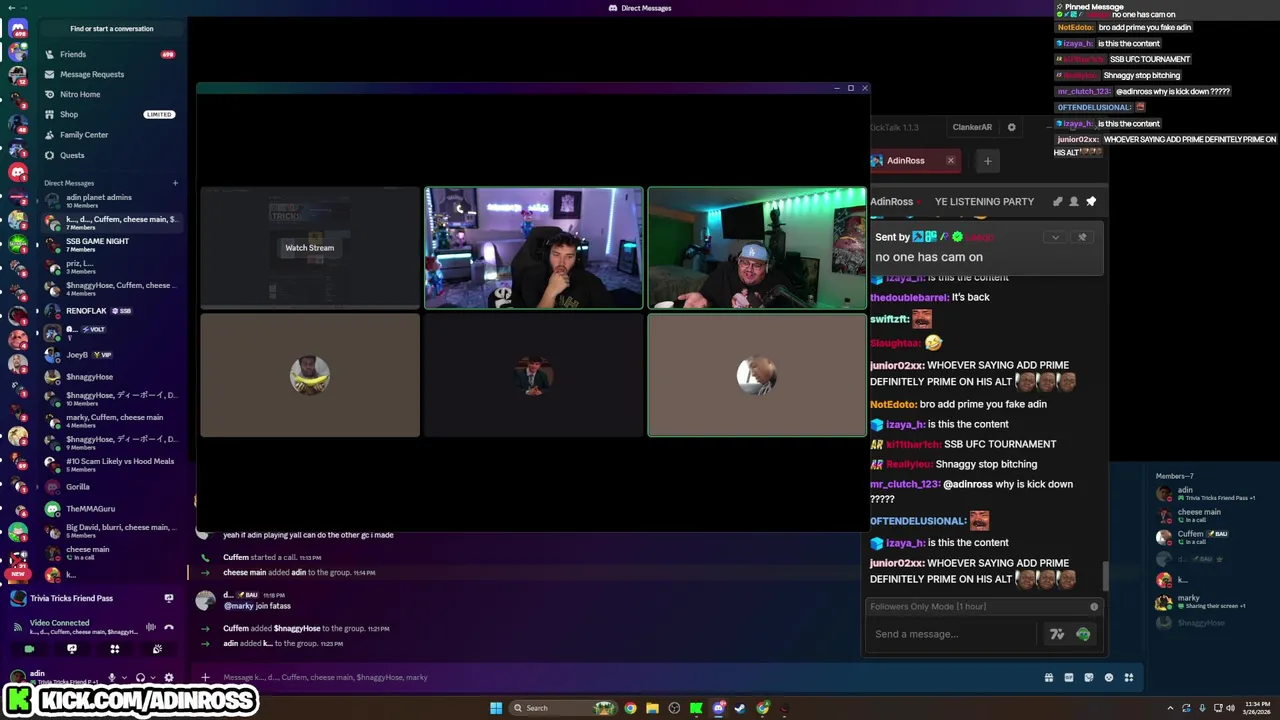Click Find or start a conversation box
The width and height of the screenshot is (1280, 720).
[x=112, y=29]
